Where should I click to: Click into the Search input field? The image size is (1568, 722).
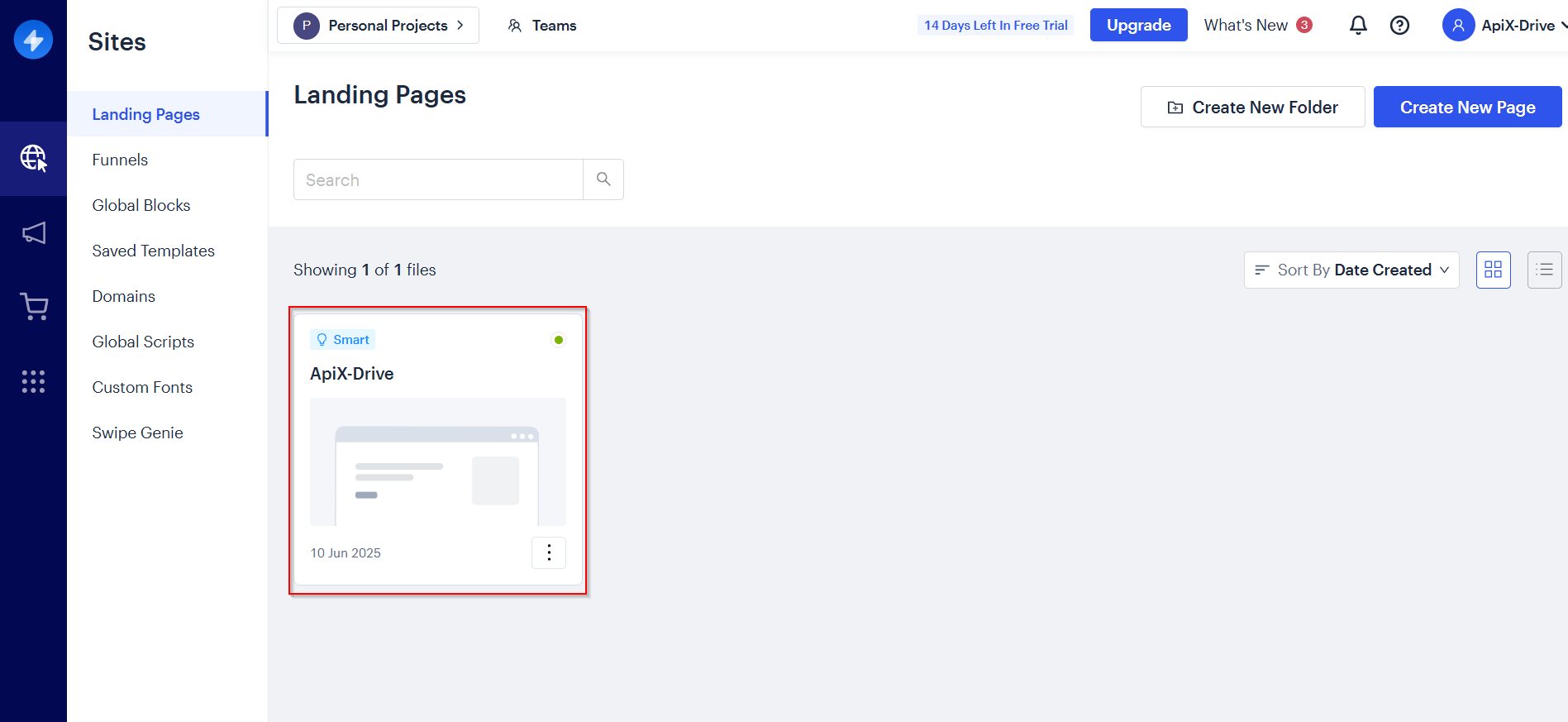438,179
